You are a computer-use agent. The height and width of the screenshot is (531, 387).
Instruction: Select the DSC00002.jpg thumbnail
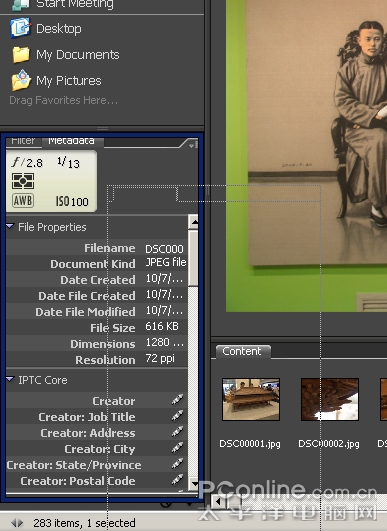click(330, 400)
